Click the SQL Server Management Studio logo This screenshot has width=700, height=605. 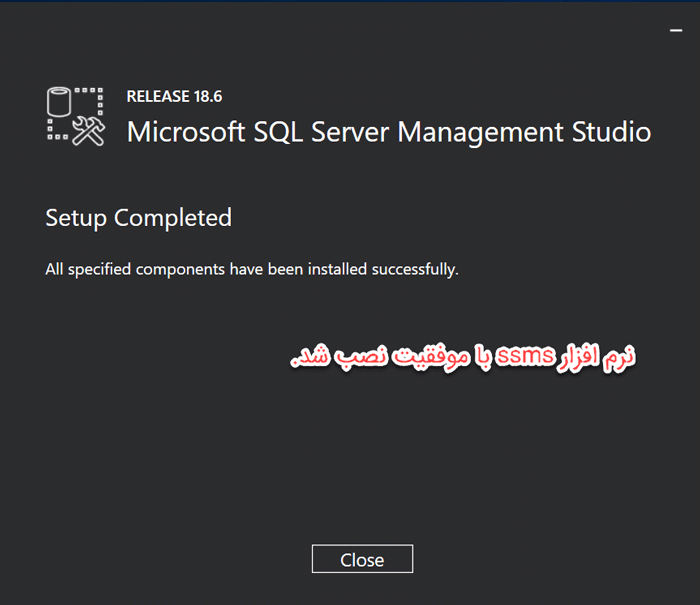pos(76,117)
